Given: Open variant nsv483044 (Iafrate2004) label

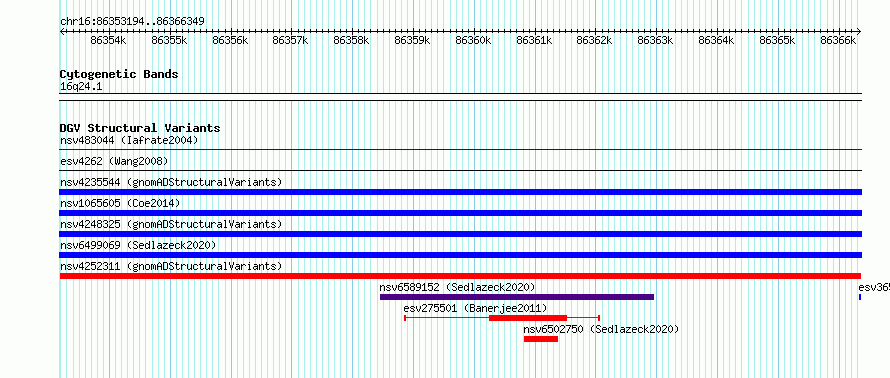Looking at the screenshot, I should [x=129, y=140].
